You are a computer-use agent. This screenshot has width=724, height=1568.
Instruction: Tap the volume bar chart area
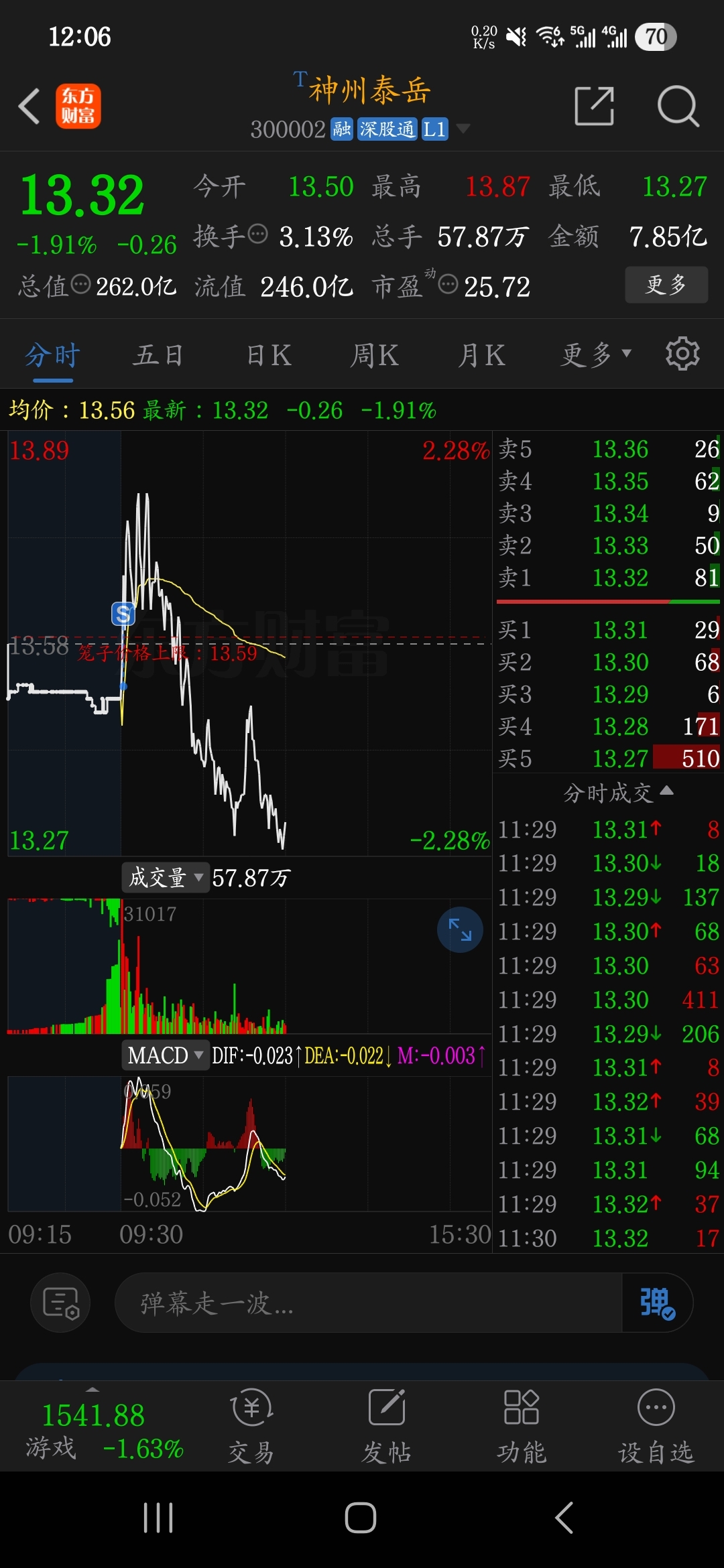pyautogui.click(x=249, y=965)
